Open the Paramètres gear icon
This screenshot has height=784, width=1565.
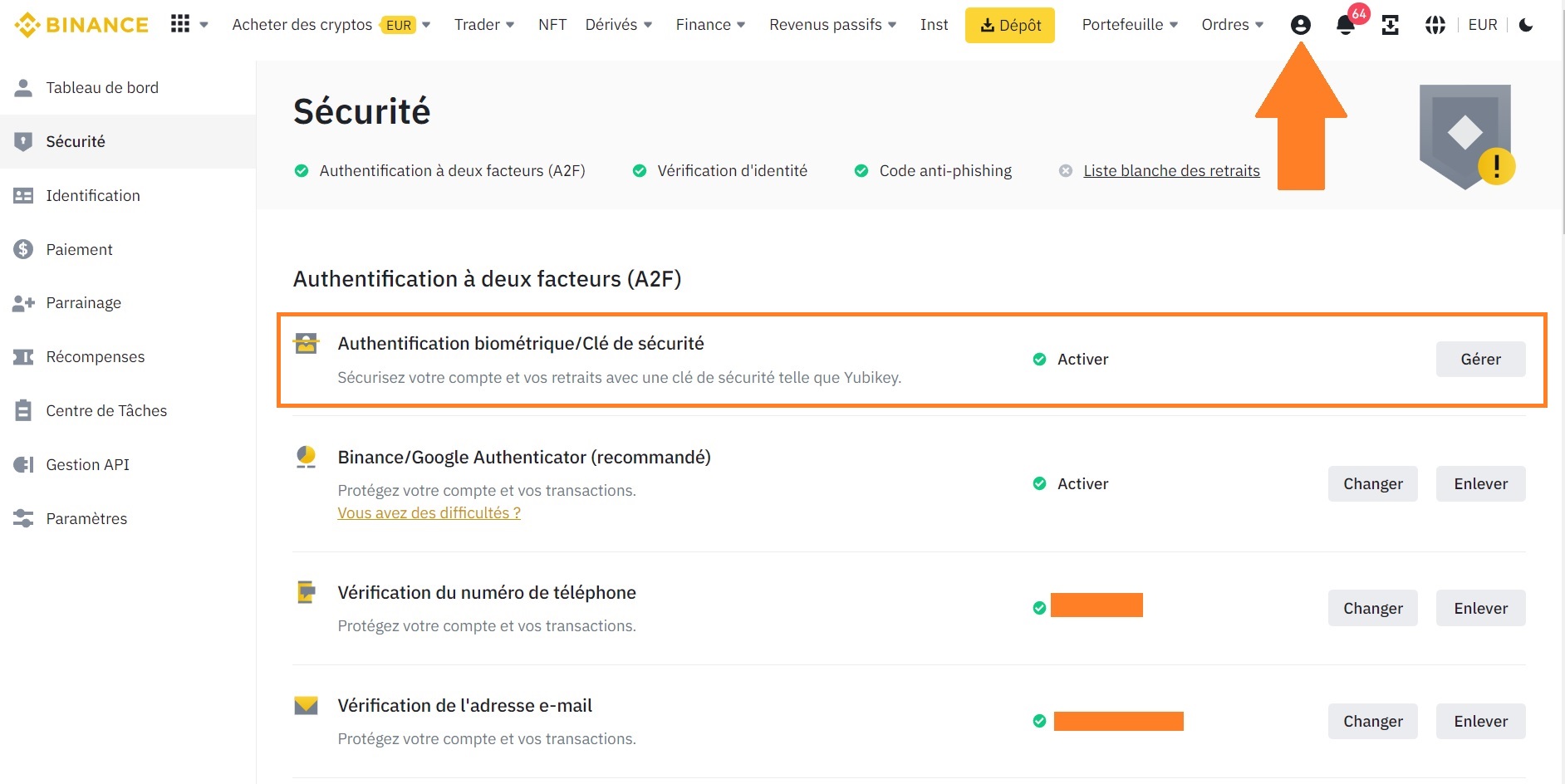pos(23,518)
